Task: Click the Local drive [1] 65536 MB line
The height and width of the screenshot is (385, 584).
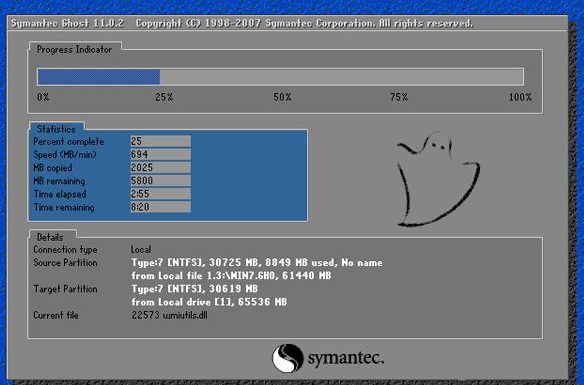Action: pos(209,302)
